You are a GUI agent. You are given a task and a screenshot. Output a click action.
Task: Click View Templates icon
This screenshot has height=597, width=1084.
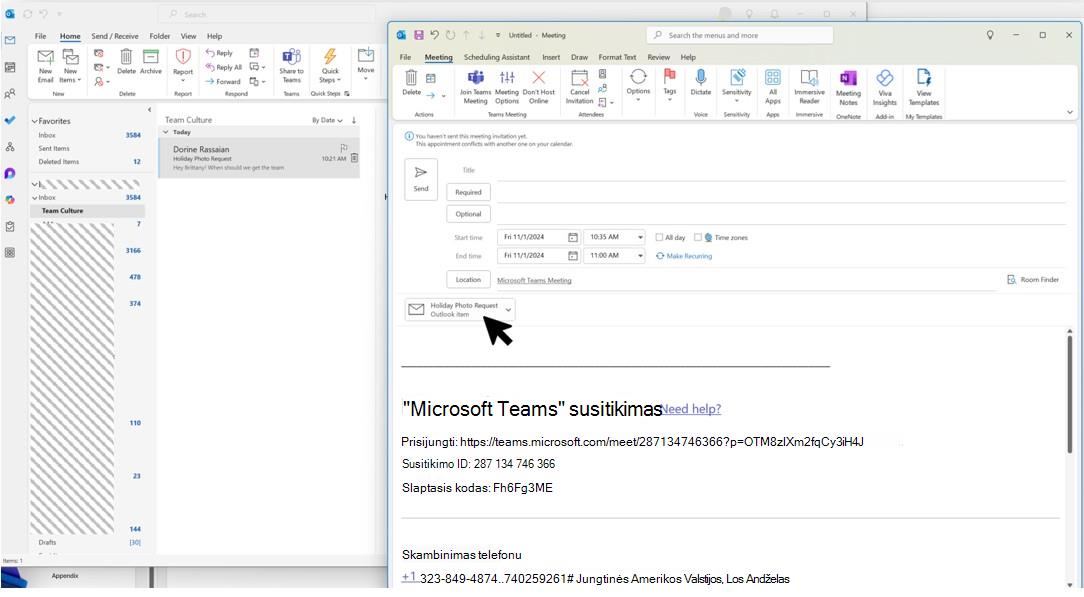click(x=924, y=88)
